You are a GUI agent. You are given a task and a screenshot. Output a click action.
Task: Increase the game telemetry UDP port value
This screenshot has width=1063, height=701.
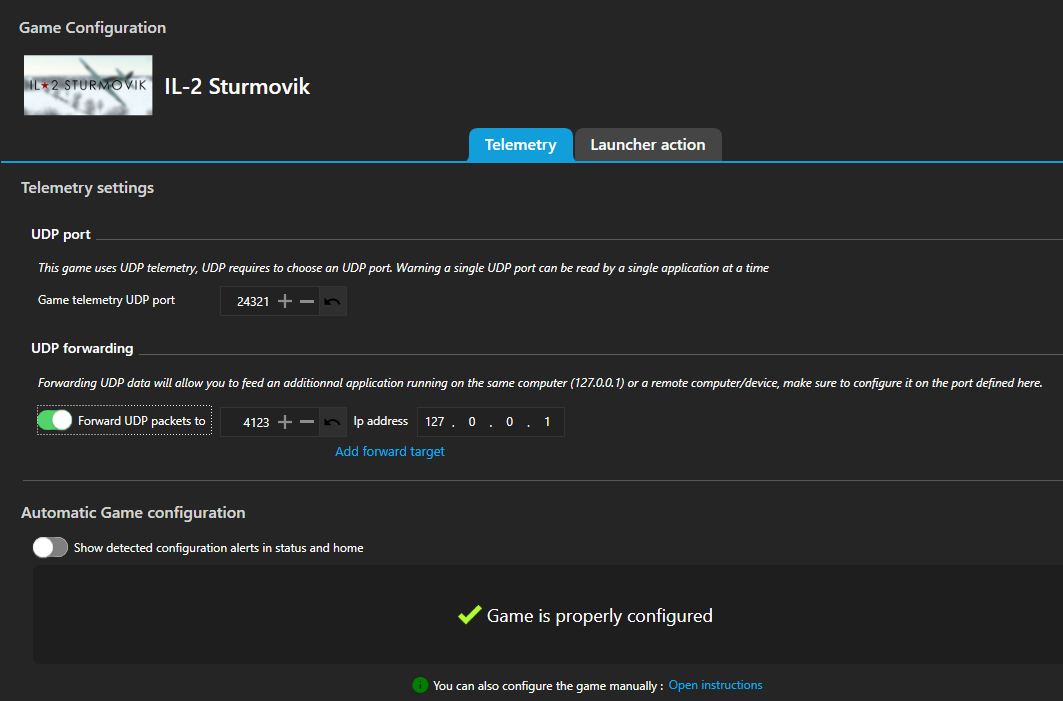285,301
